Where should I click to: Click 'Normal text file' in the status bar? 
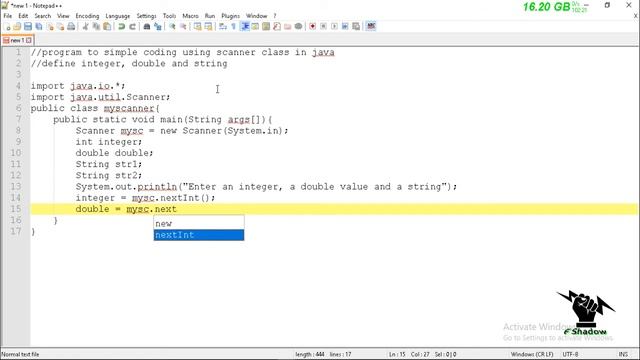[20, 354]
